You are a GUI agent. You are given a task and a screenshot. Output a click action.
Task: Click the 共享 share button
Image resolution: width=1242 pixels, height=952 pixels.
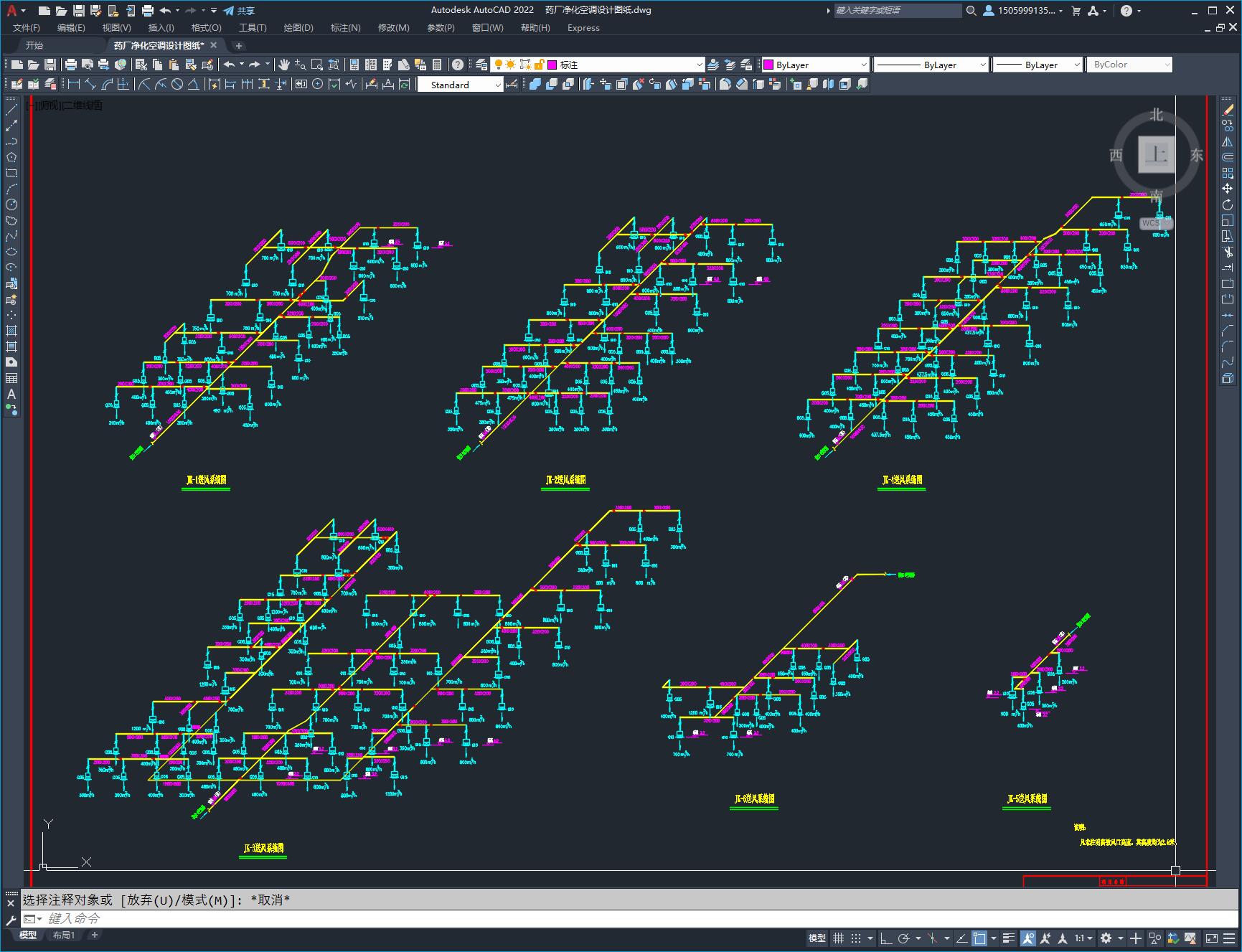click(239, 10)
